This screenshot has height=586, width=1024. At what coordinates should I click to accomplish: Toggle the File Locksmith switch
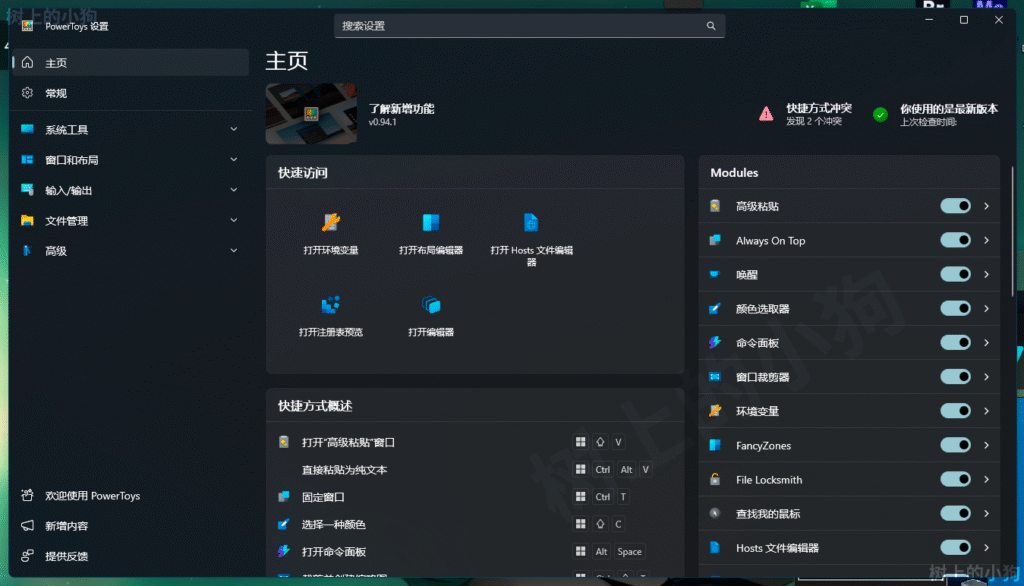point(955,479)
